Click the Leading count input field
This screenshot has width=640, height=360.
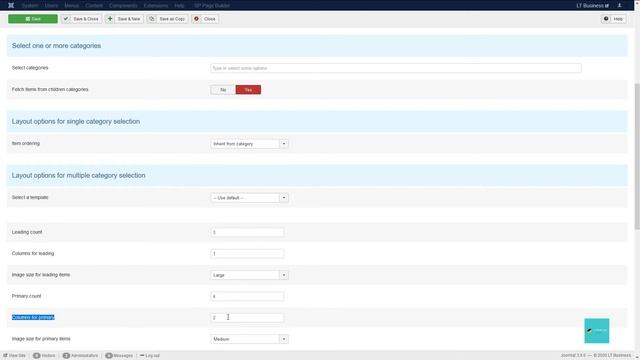coord(247,232)
